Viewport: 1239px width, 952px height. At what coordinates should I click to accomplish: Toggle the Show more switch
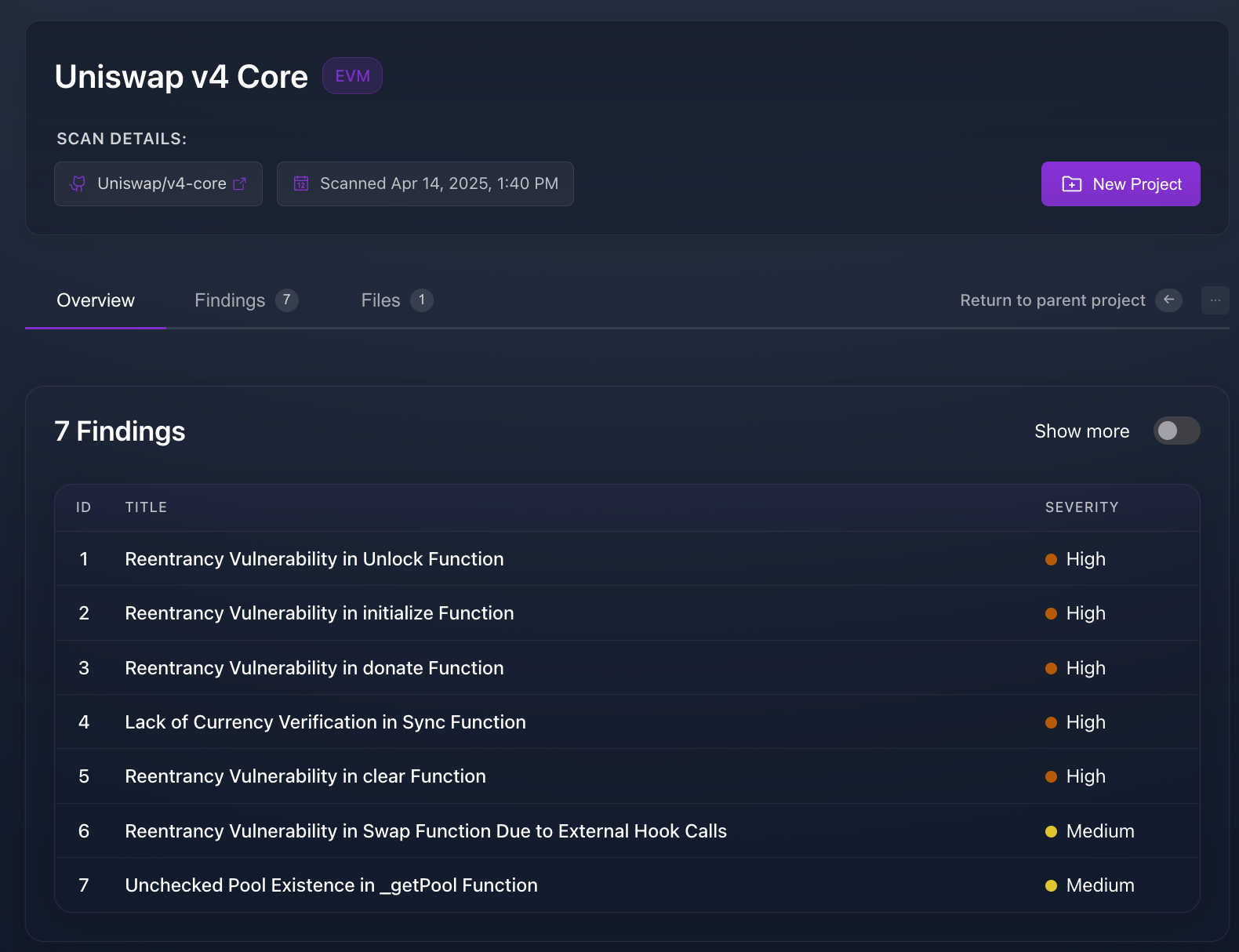1176,431
